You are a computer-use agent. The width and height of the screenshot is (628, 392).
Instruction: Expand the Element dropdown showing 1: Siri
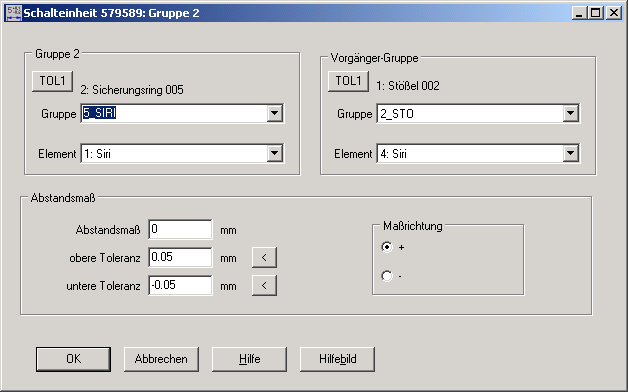coord(275,153)
